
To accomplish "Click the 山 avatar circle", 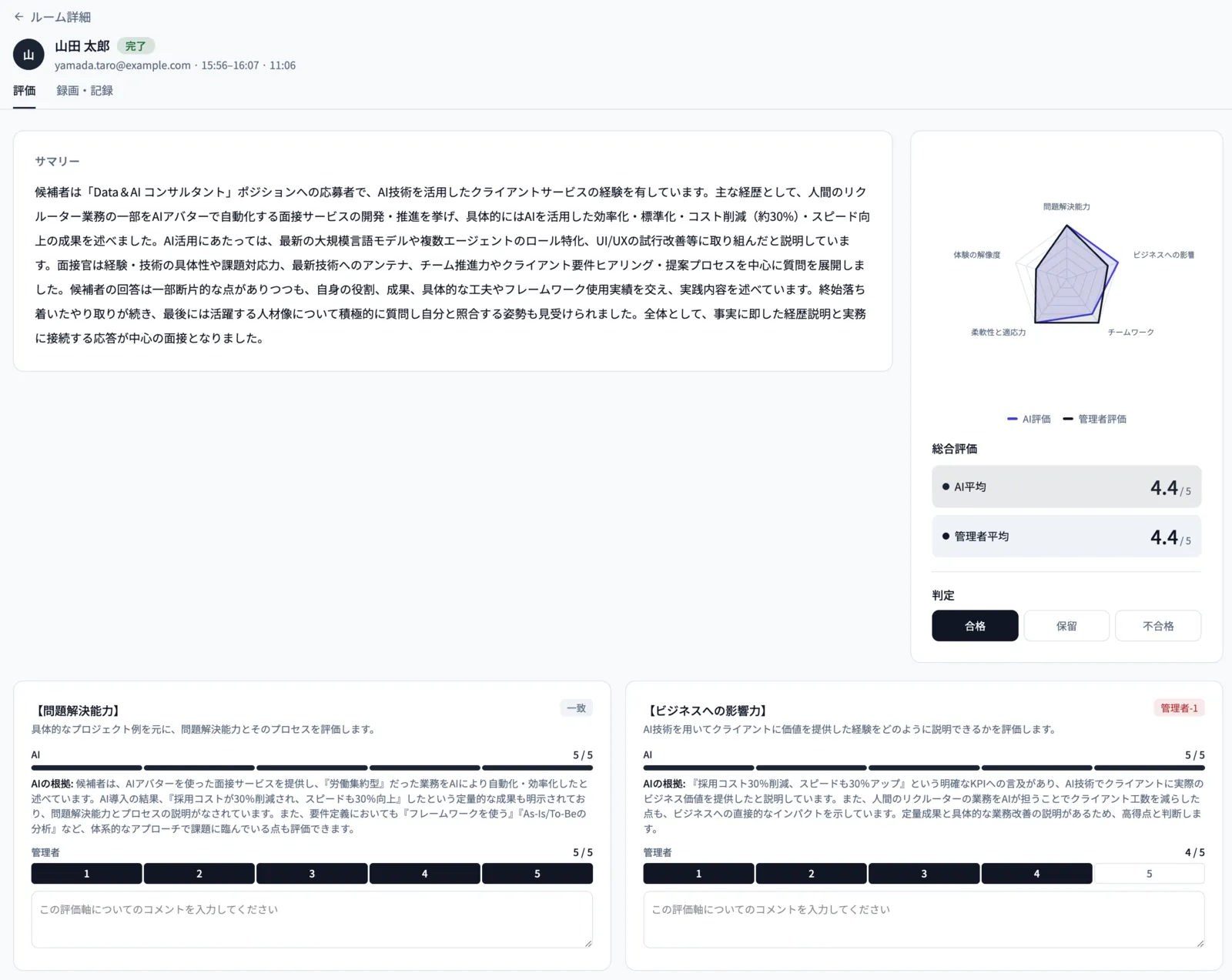I will coord(28,55).
